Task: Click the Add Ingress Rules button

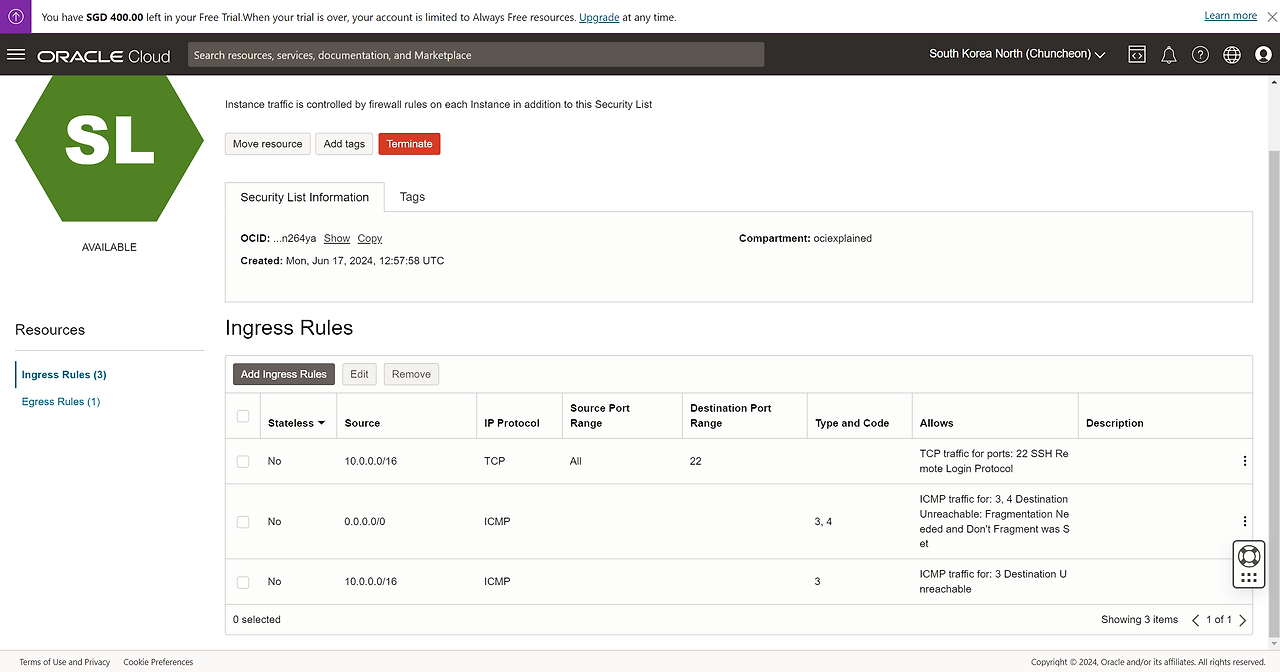Action: click(x=284, y=374)
